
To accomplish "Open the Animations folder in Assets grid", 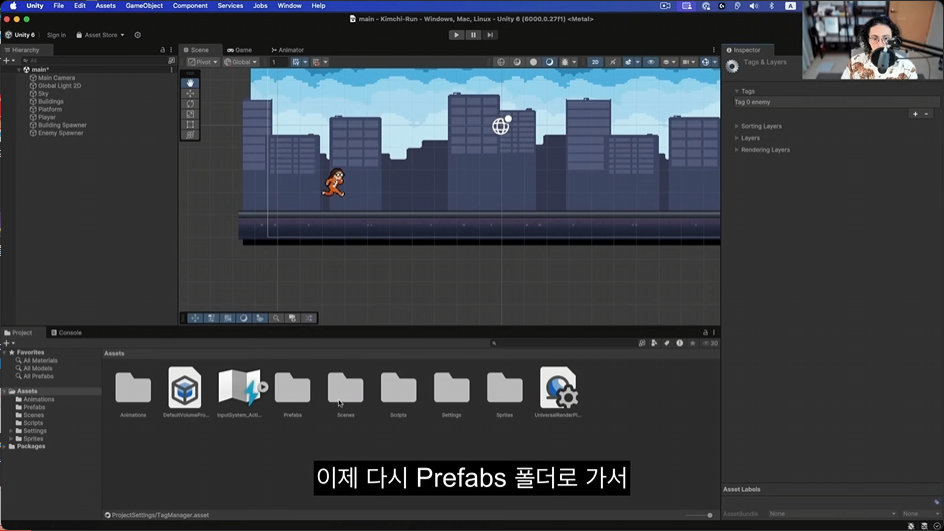I will coord(133,394).
